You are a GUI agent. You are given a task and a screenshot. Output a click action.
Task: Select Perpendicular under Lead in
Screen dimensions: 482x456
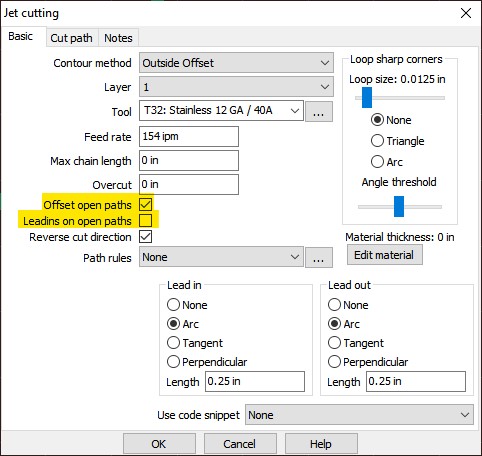coord(207,362)
